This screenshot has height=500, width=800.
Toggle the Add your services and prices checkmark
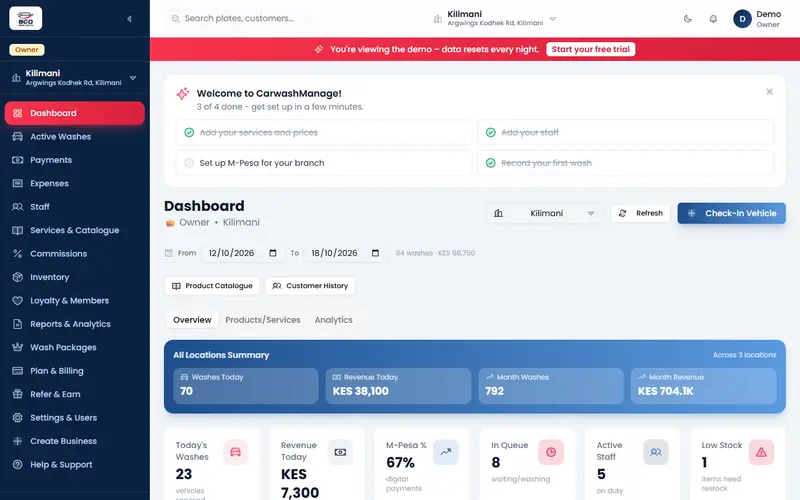point(189,133)
